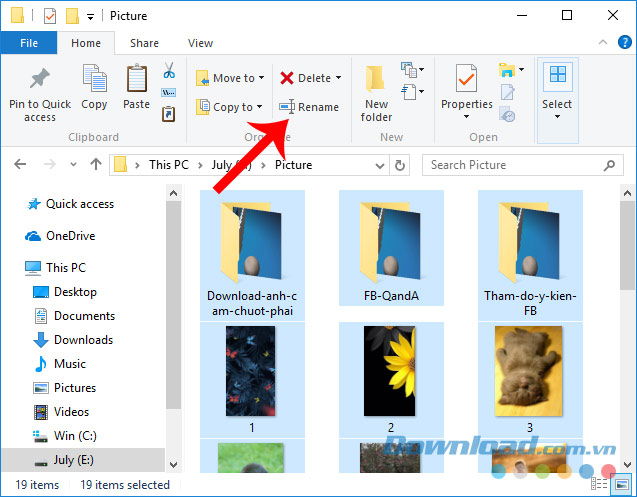Click the Open folder icon in ribbon
This screenshot has width=637, height=497.
coord(507,70)
